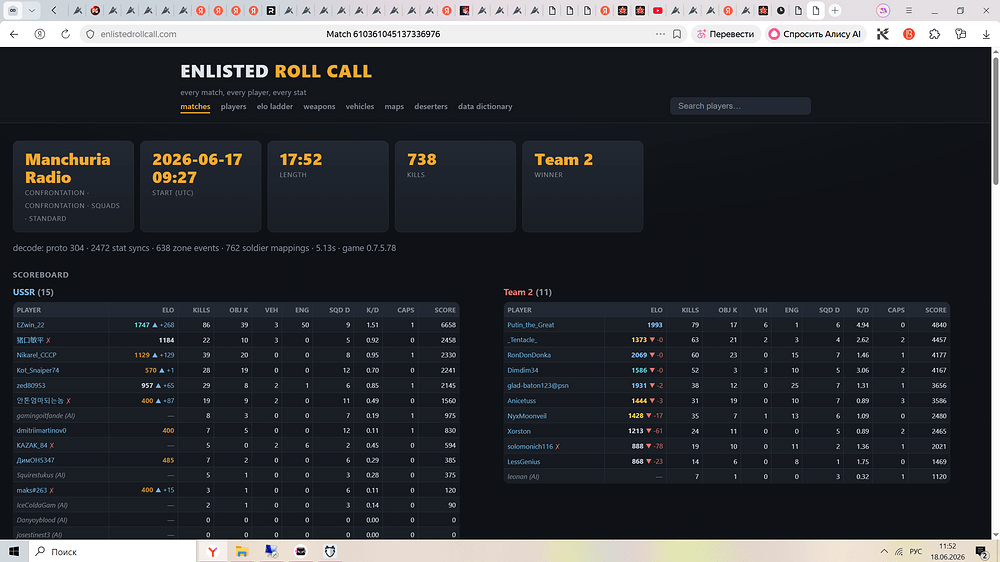
Task: Sort USSR scoreboard by KILLS column header
Action: point(201,310)
